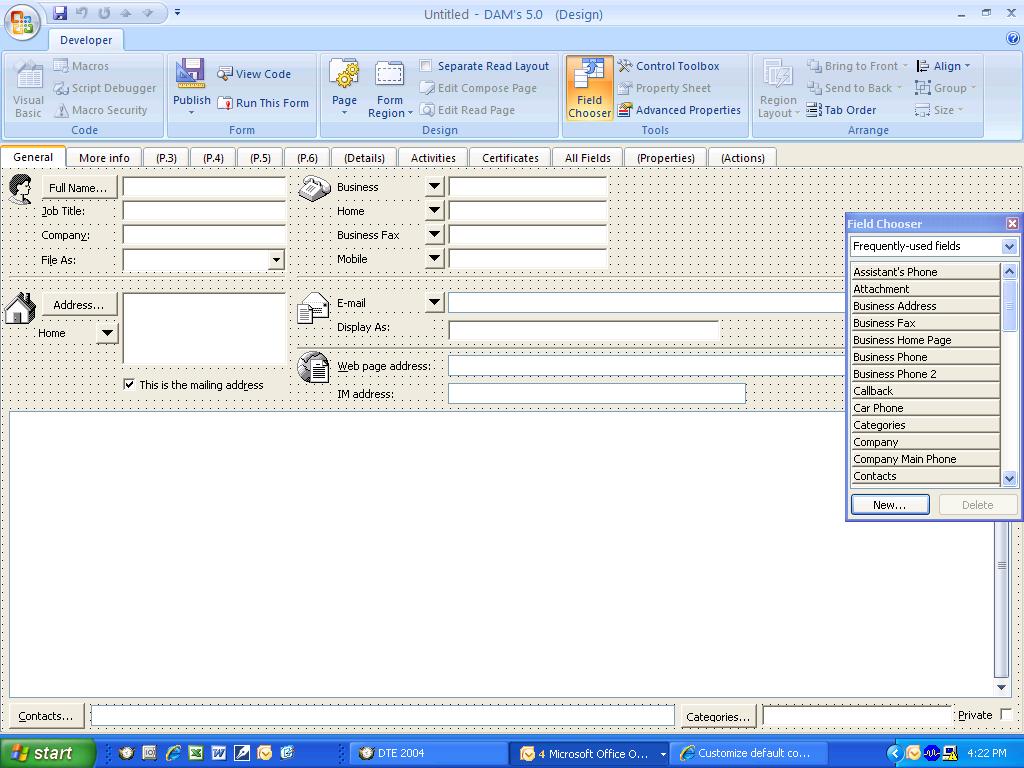Open the Developer ribbon tab
The image size is (1024, 768).
86,40
